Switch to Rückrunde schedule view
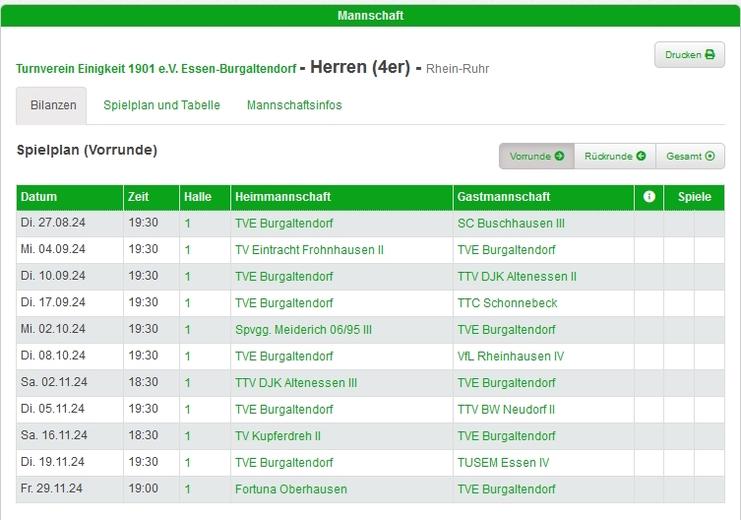This screenshot has height=520, width=741. (614, 156)
